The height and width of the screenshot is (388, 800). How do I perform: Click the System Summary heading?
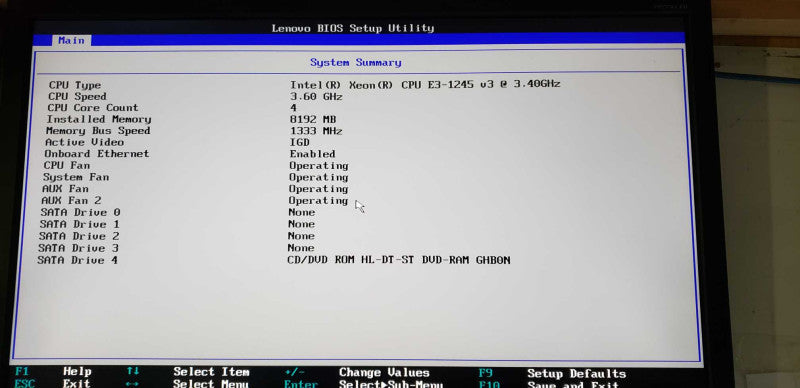coord(356,62)
